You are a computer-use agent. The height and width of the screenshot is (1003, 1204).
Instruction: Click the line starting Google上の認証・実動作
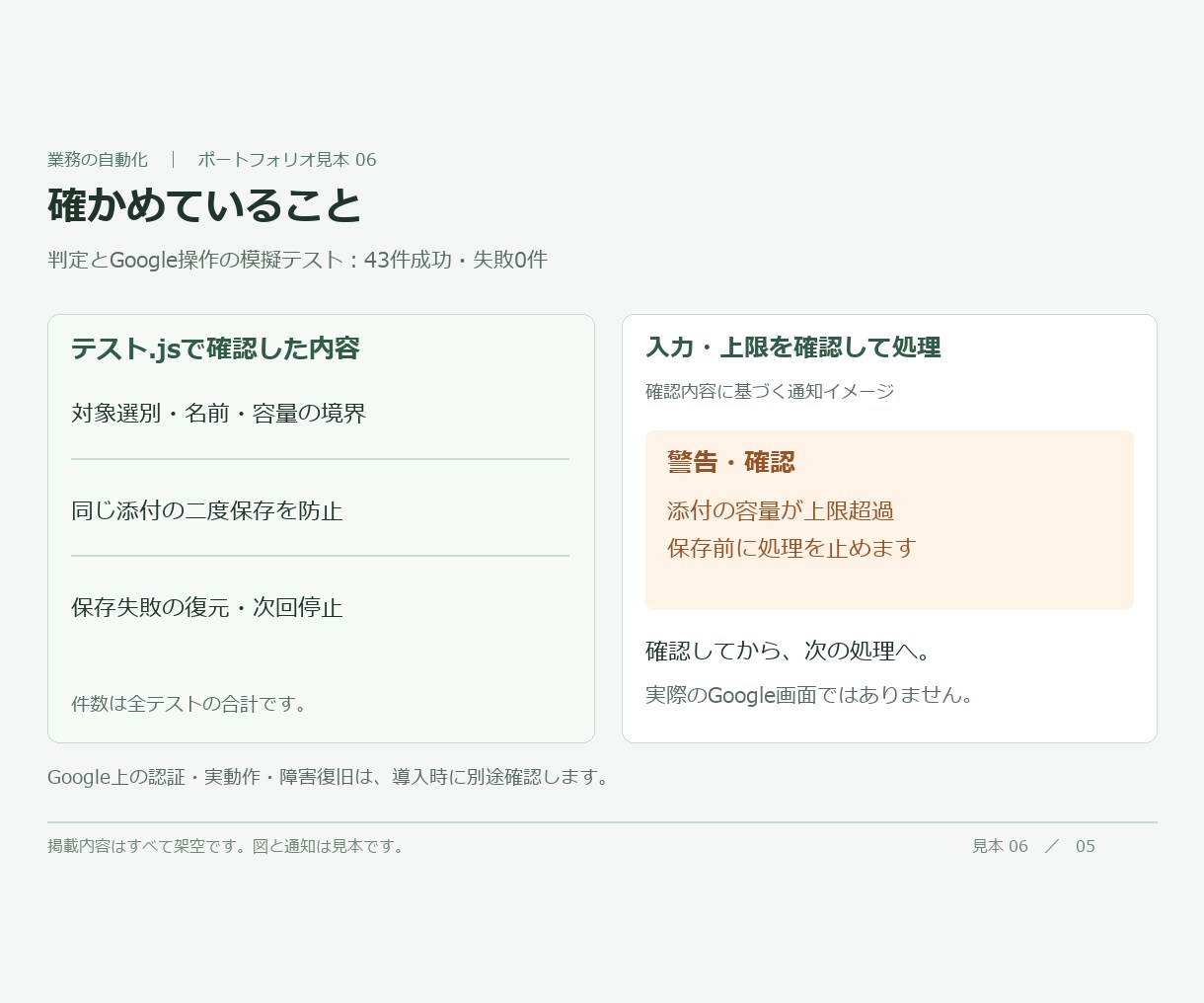[x=331, y=777]
